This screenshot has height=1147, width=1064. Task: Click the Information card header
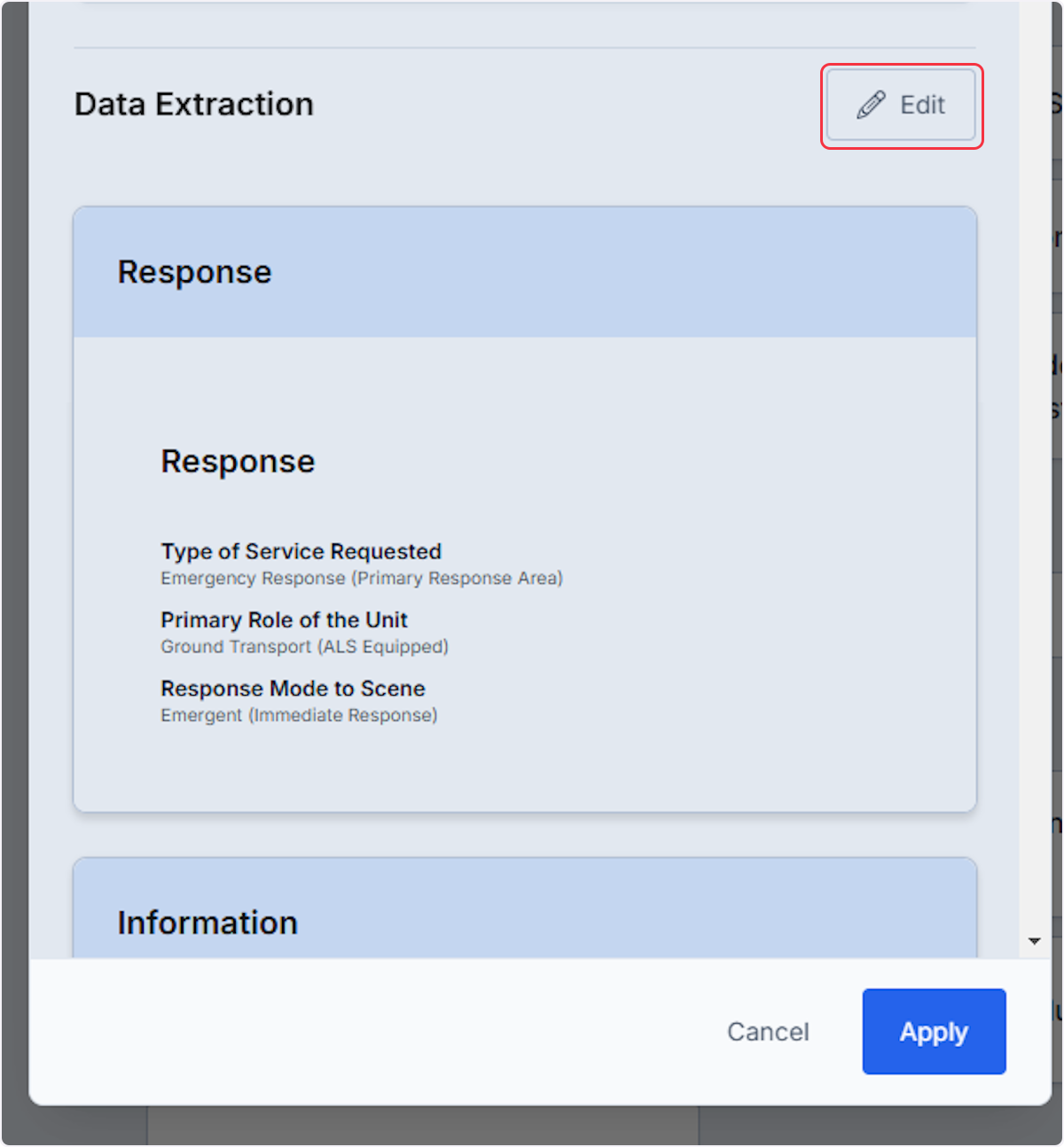click(525, 909)
